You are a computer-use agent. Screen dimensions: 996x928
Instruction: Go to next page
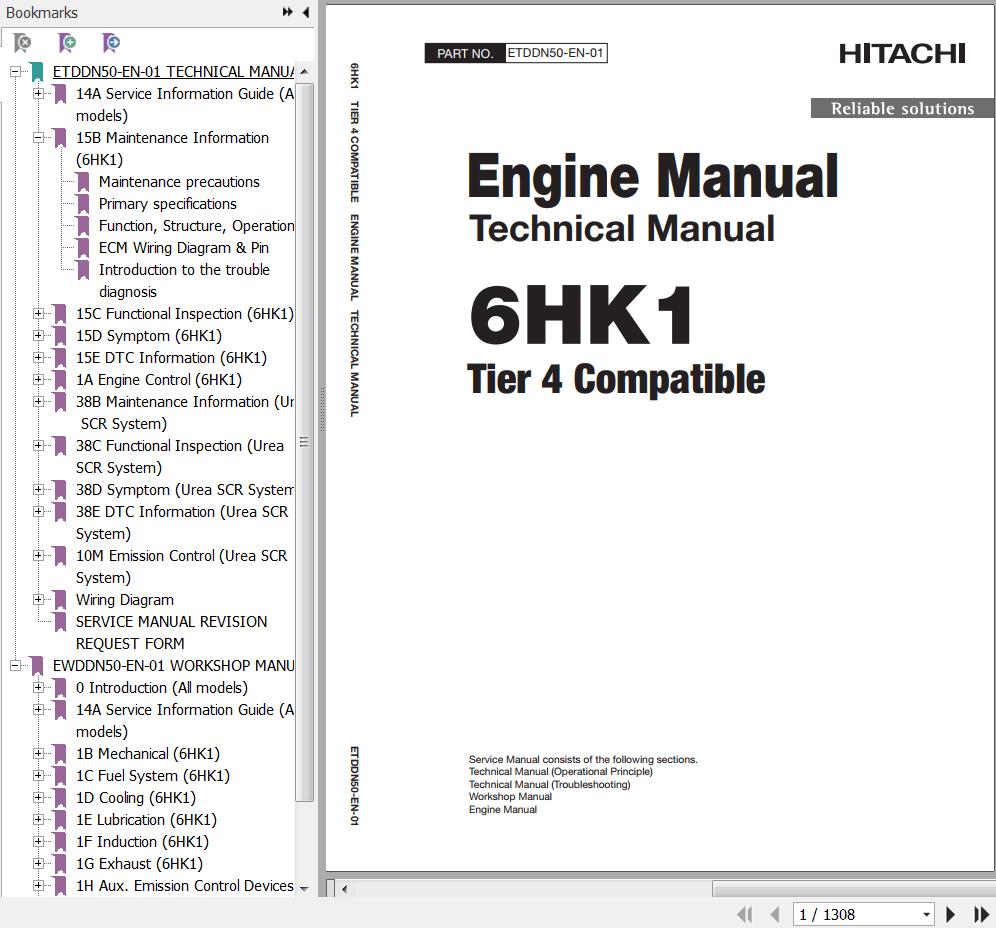(x=951, y=915)
